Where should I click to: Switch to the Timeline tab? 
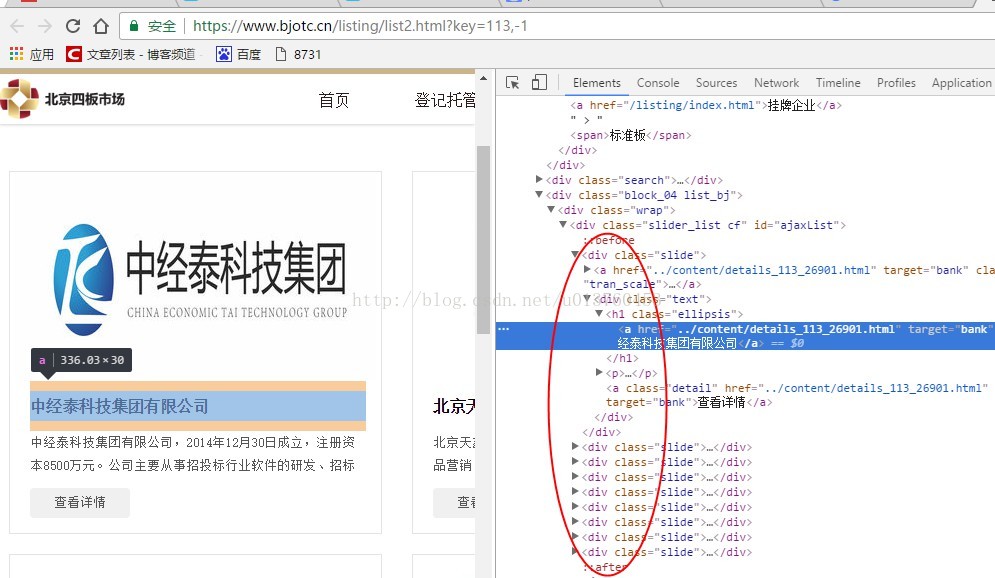(x=838, y=82)
